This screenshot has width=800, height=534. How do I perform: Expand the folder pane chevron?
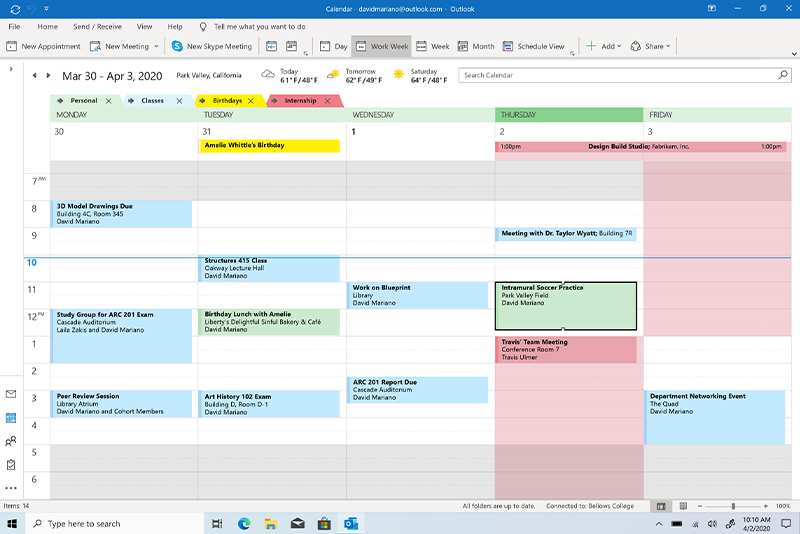point(11,68)
